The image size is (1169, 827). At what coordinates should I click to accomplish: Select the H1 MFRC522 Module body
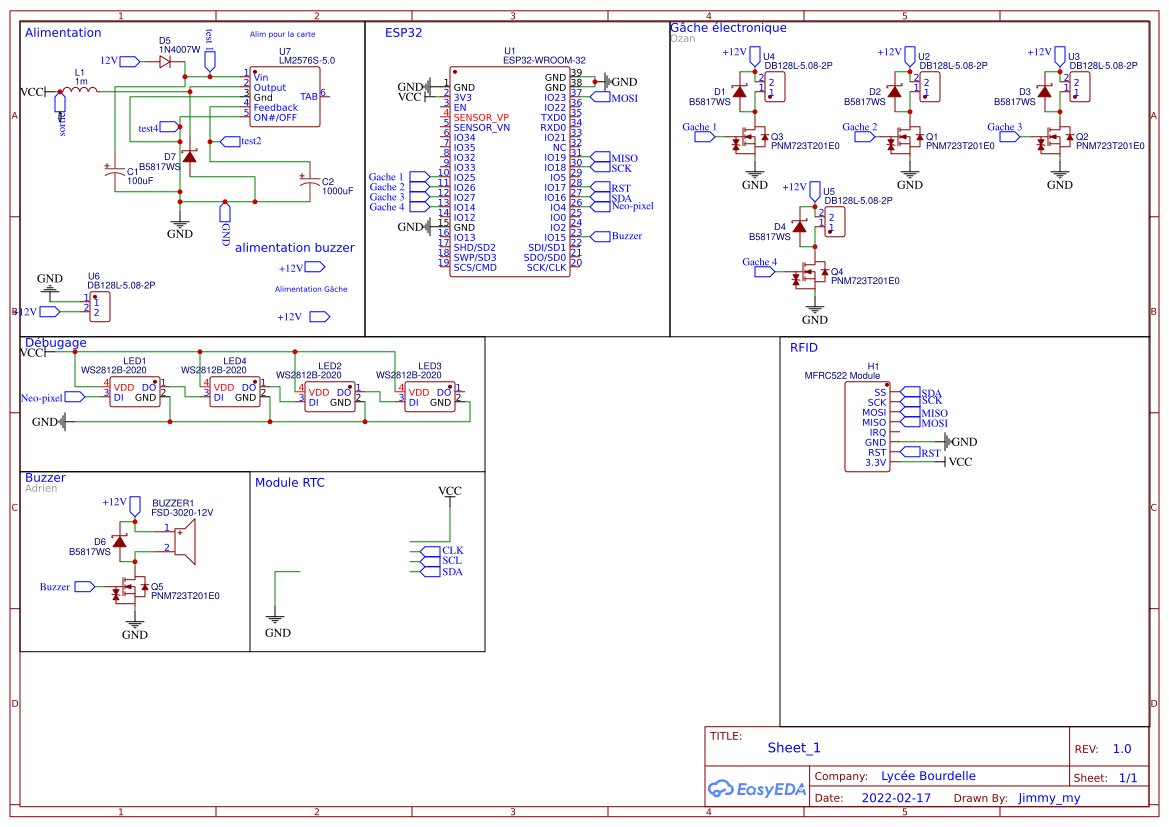(867, 428)
